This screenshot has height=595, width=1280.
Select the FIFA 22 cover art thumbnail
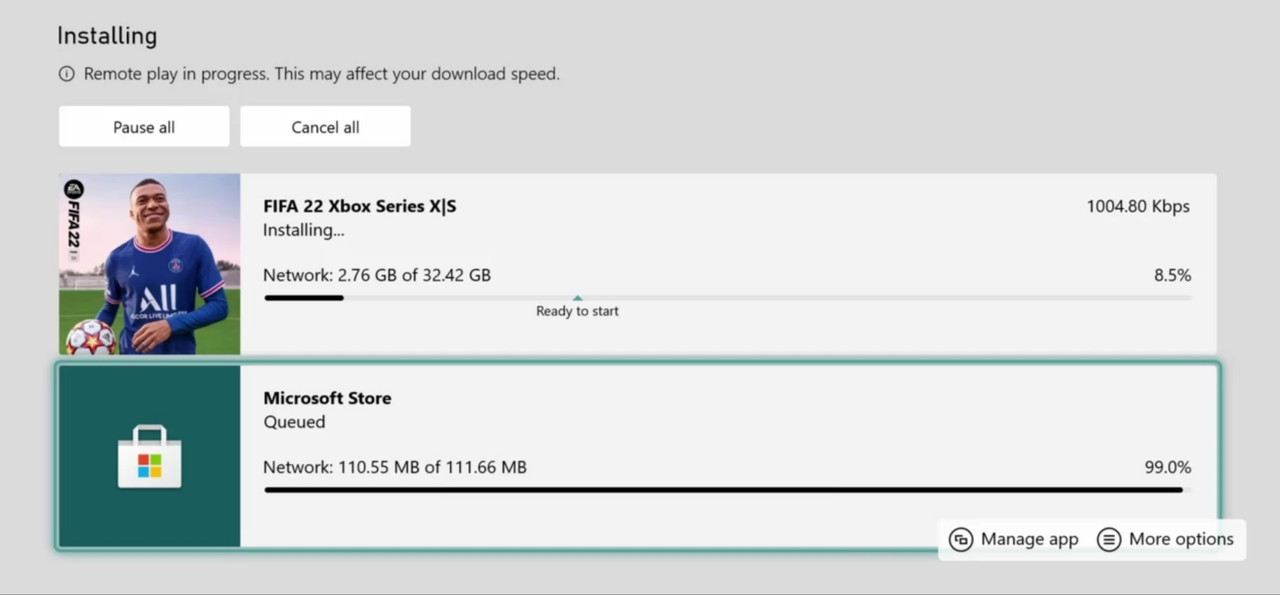149,264
